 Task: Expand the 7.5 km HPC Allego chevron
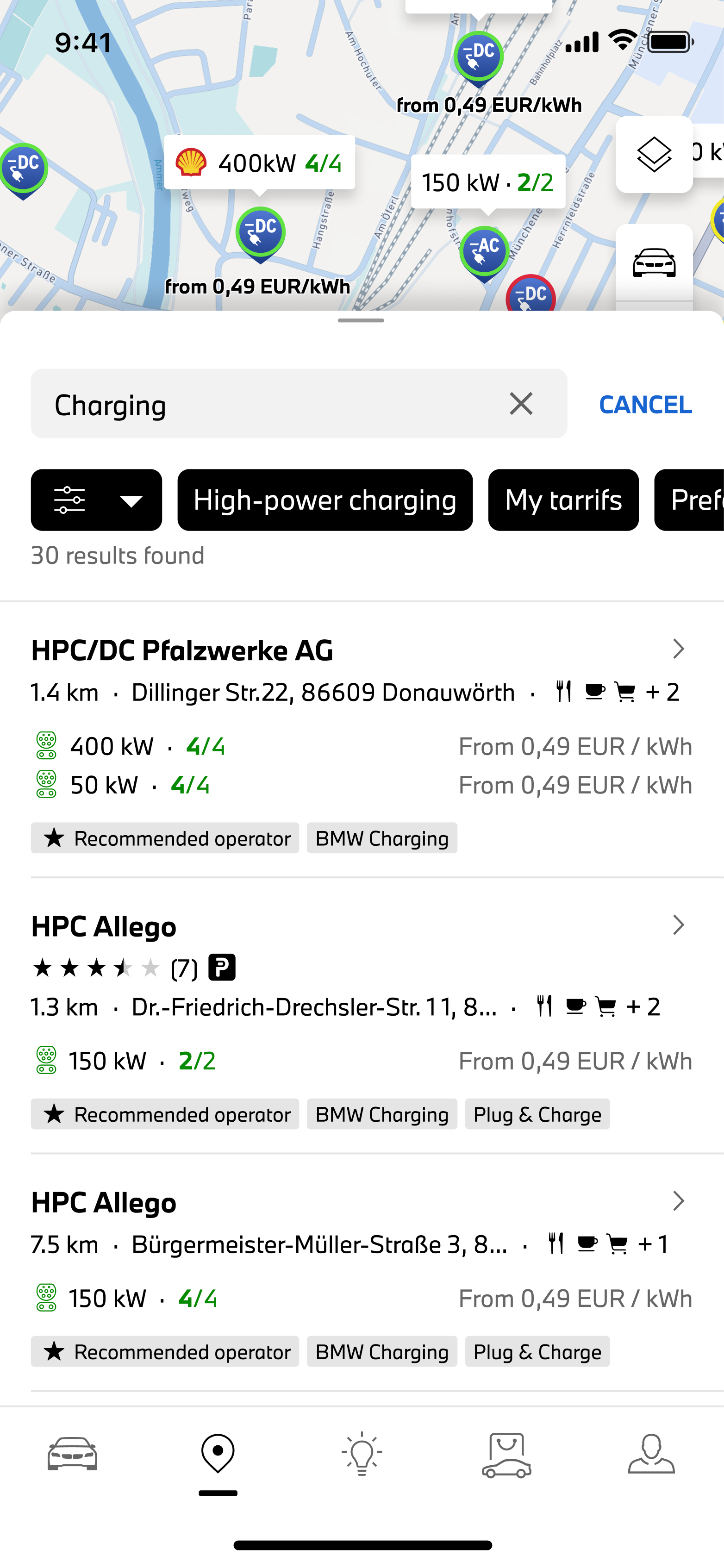coord(678,1201)
